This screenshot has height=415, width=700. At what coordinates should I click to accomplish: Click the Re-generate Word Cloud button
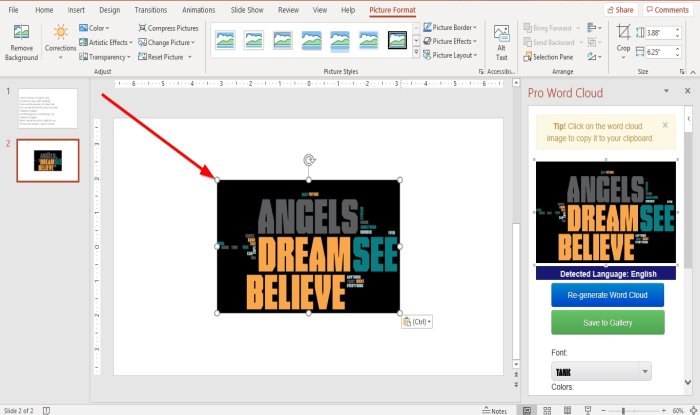[x=607, y=295]
